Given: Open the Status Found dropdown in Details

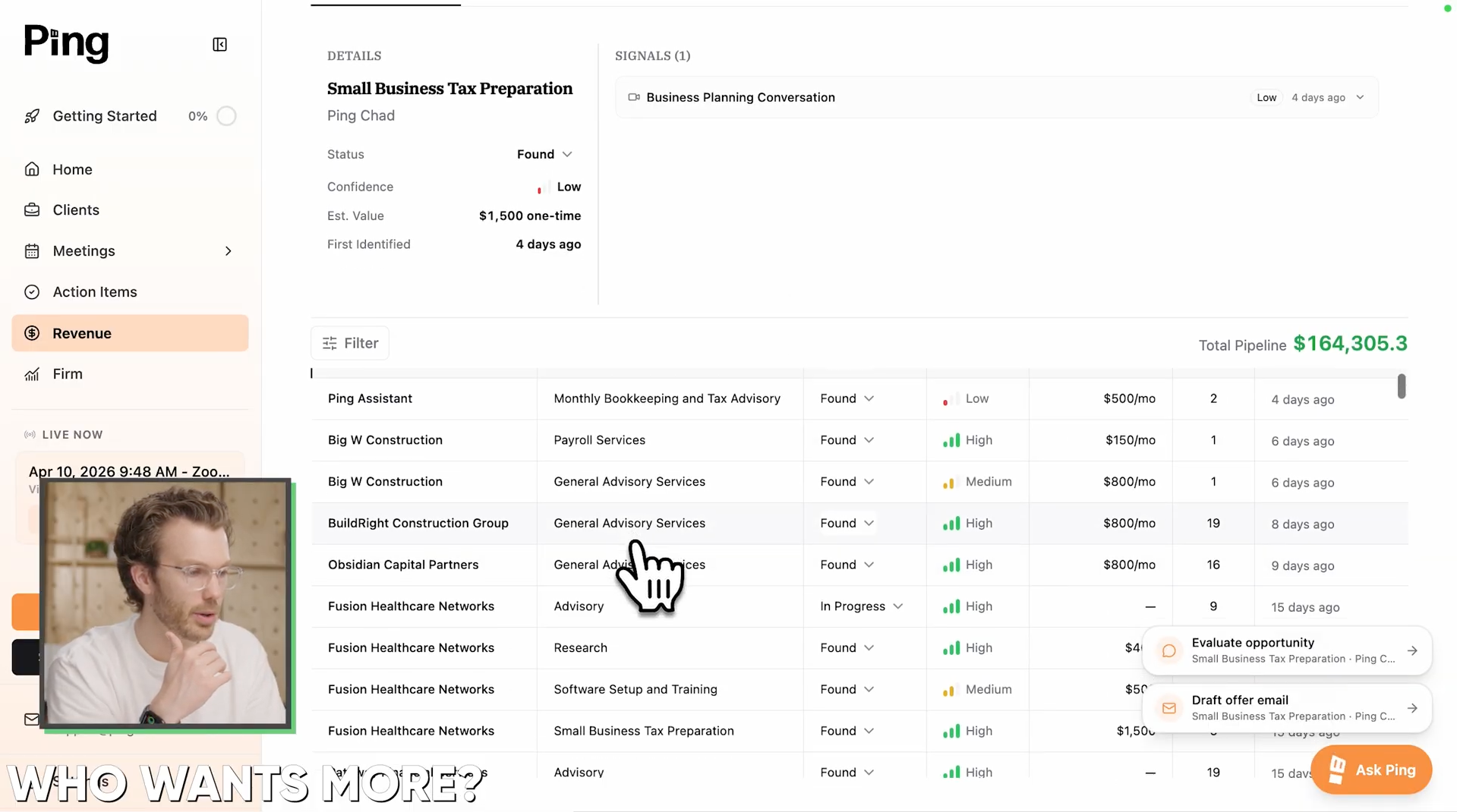Looking at the screenshot, I should [x=544, y=154].
